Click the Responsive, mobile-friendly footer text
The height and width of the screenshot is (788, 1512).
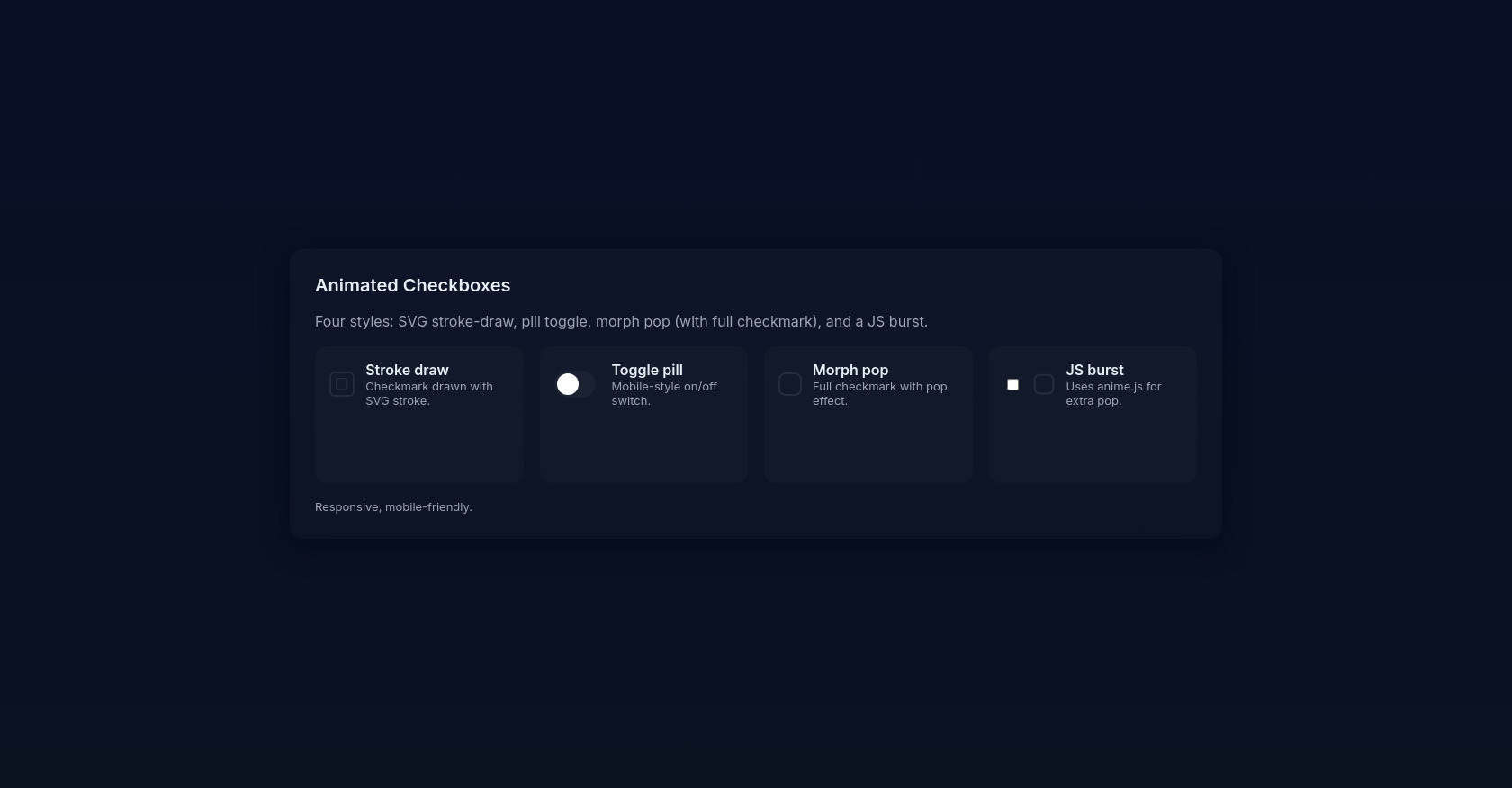pos(393,506)
